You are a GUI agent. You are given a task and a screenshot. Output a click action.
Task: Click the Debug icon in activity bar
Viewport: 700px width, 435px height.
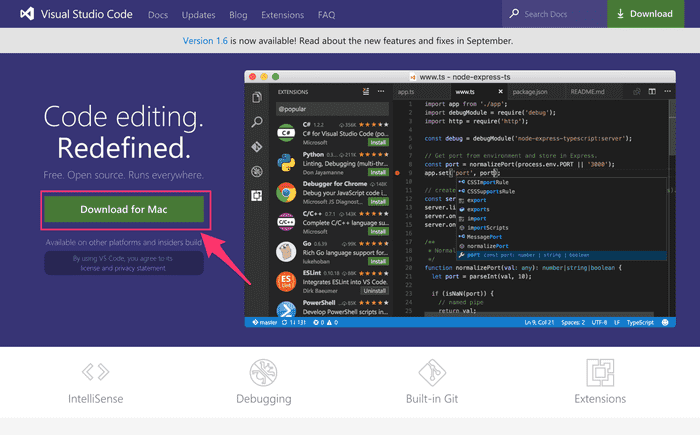[257, 170]
